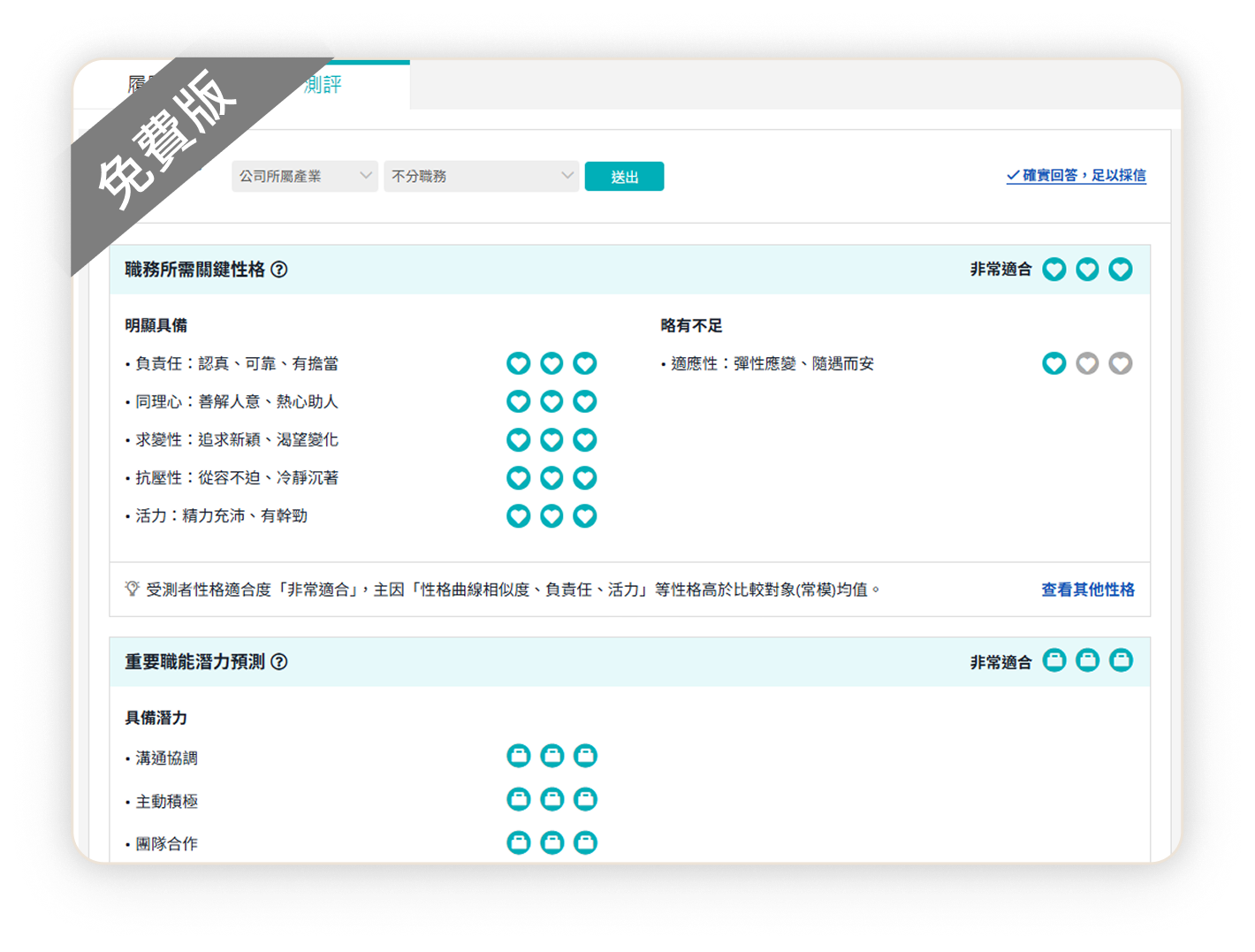The width and height of the screenshot is (1255, 952).
Task: Click first teal heart in 適應性 row
Action: coord(1053,363)
